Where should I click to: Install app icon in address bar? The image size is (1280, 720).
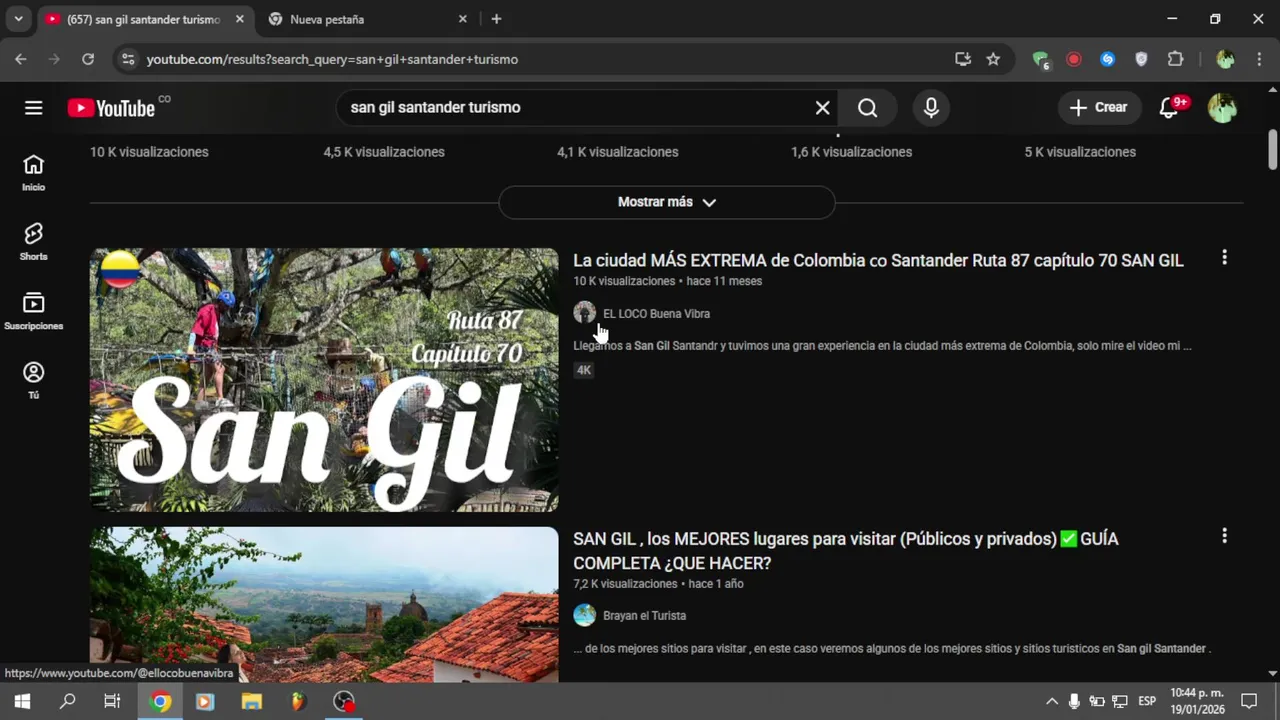coord(963,59)
